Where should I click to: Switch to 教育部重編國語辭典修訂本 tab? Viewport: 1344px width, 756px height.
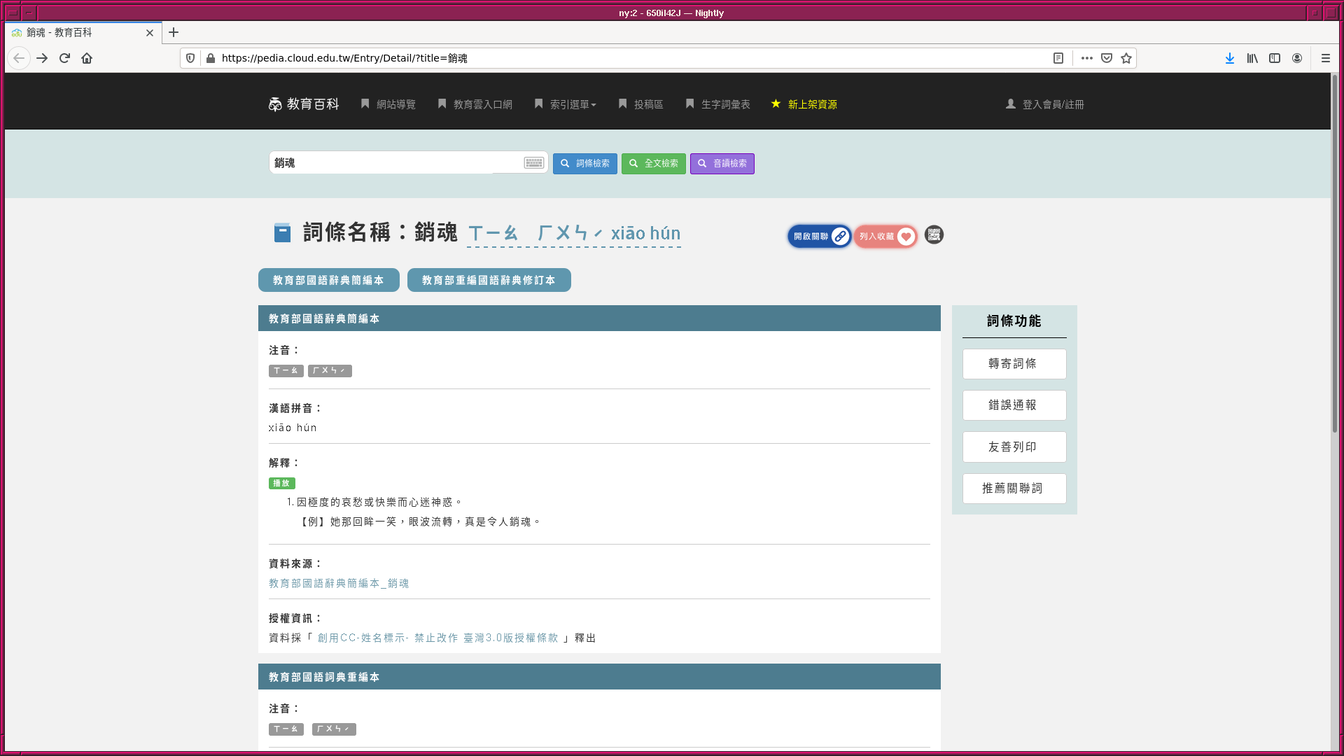(x=488, y=280)
